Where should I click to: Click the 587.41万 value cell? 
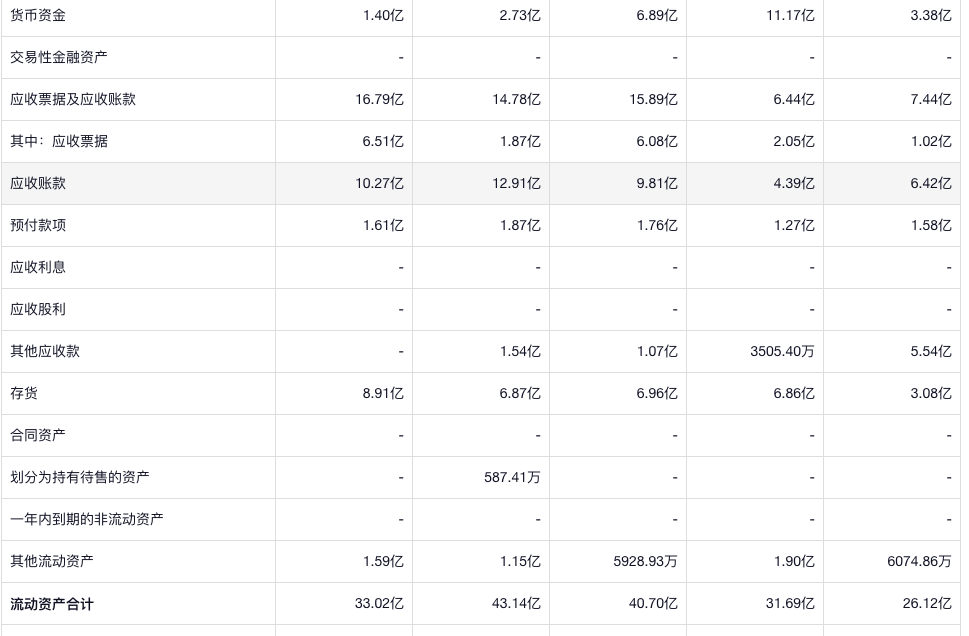pos(512,477)
